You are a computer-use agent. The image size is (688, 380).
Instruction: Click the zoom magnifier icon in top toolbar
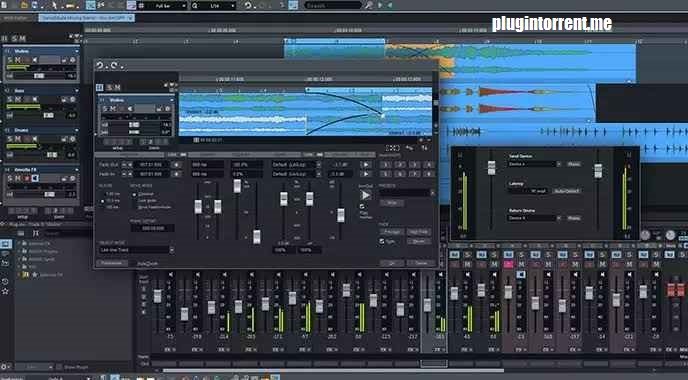(195, 6)
